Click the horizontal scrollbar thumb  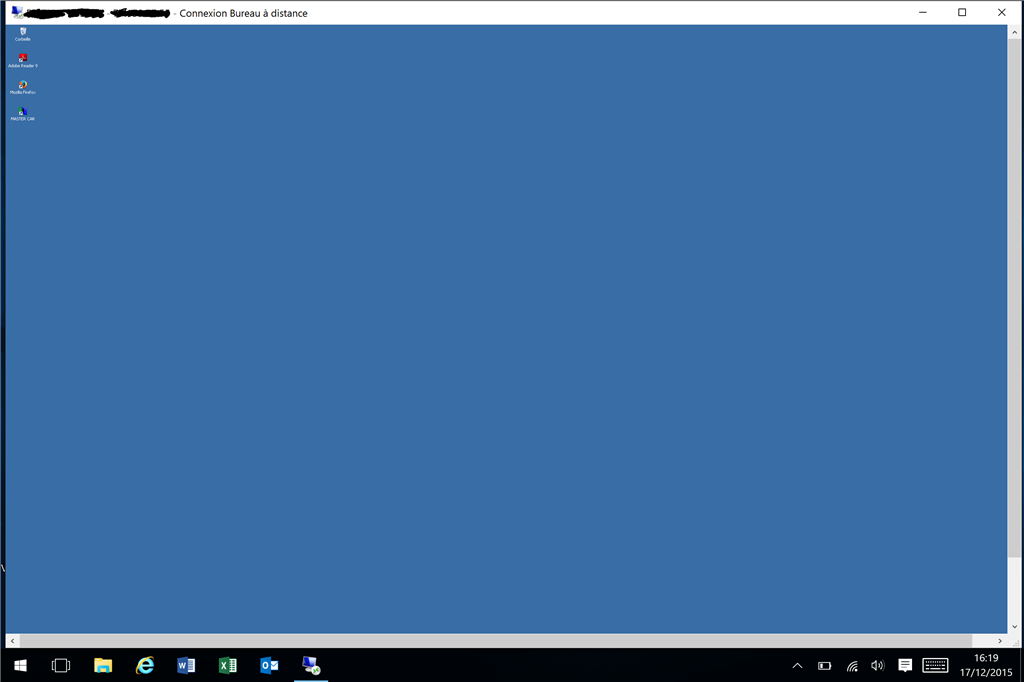[x=496, y=641]
